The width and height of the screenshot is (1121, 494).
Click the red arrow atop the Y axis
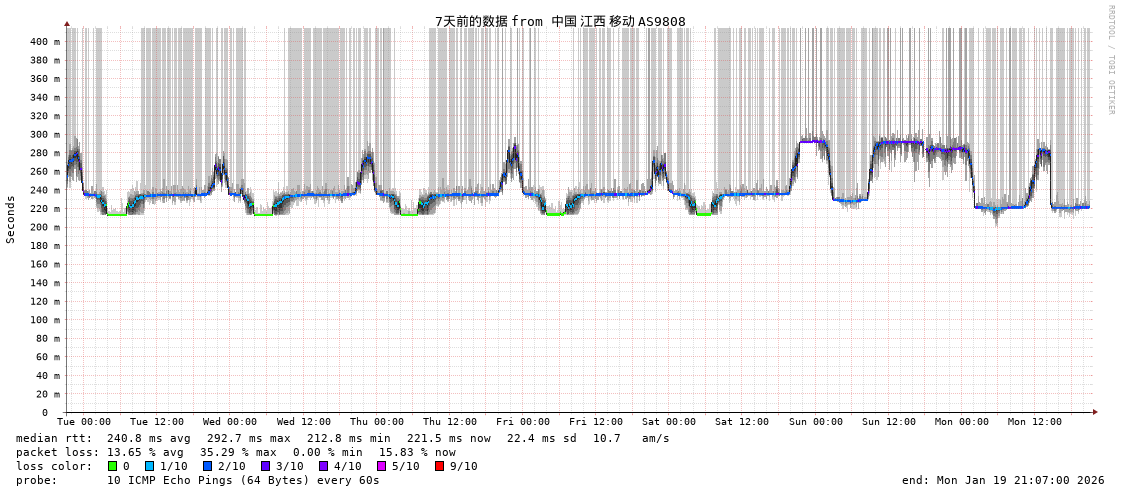[x=67, y=23]
